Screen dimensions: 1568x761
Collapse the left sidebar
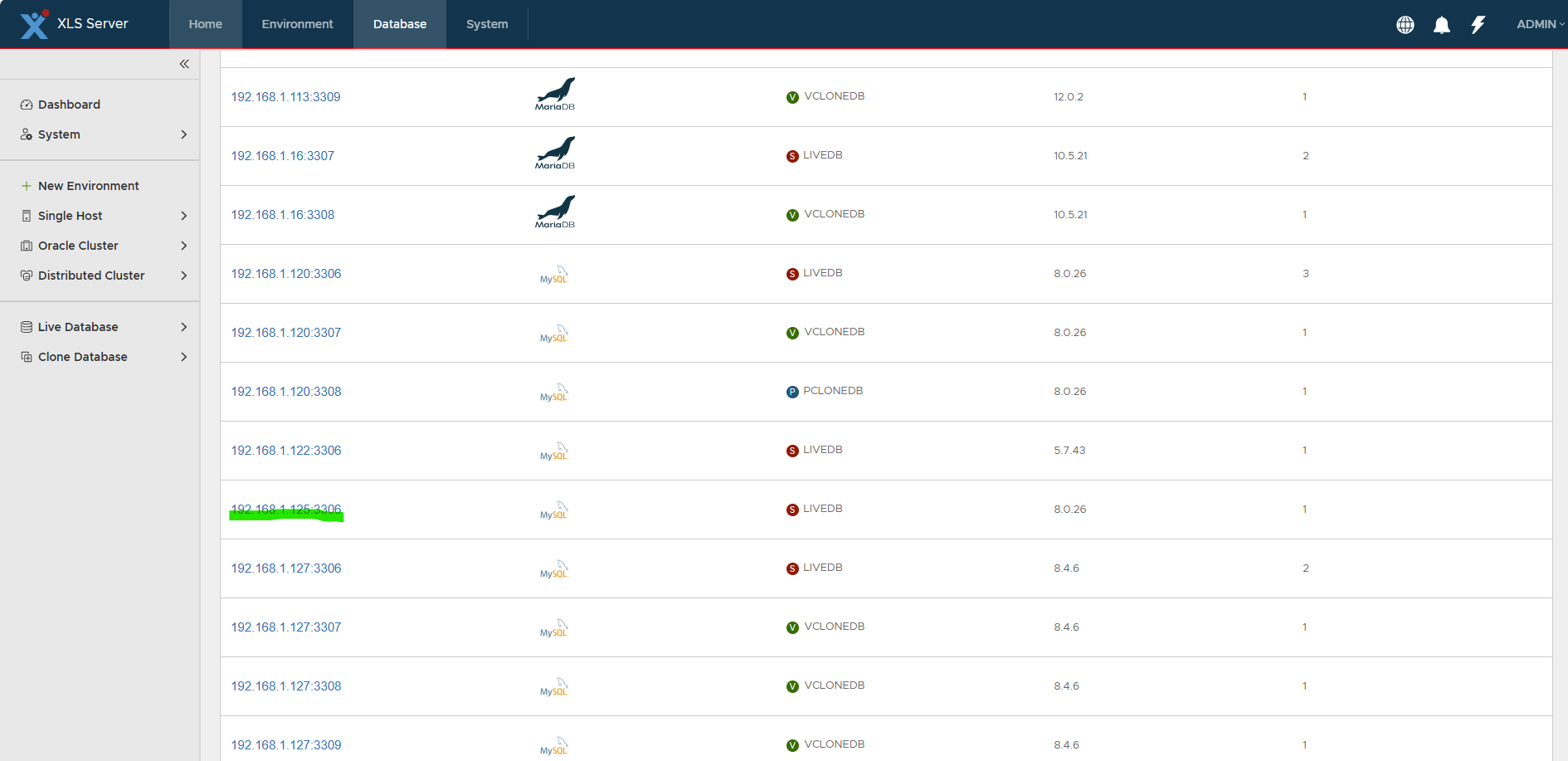pyautogui.click(x=184, y=63)
